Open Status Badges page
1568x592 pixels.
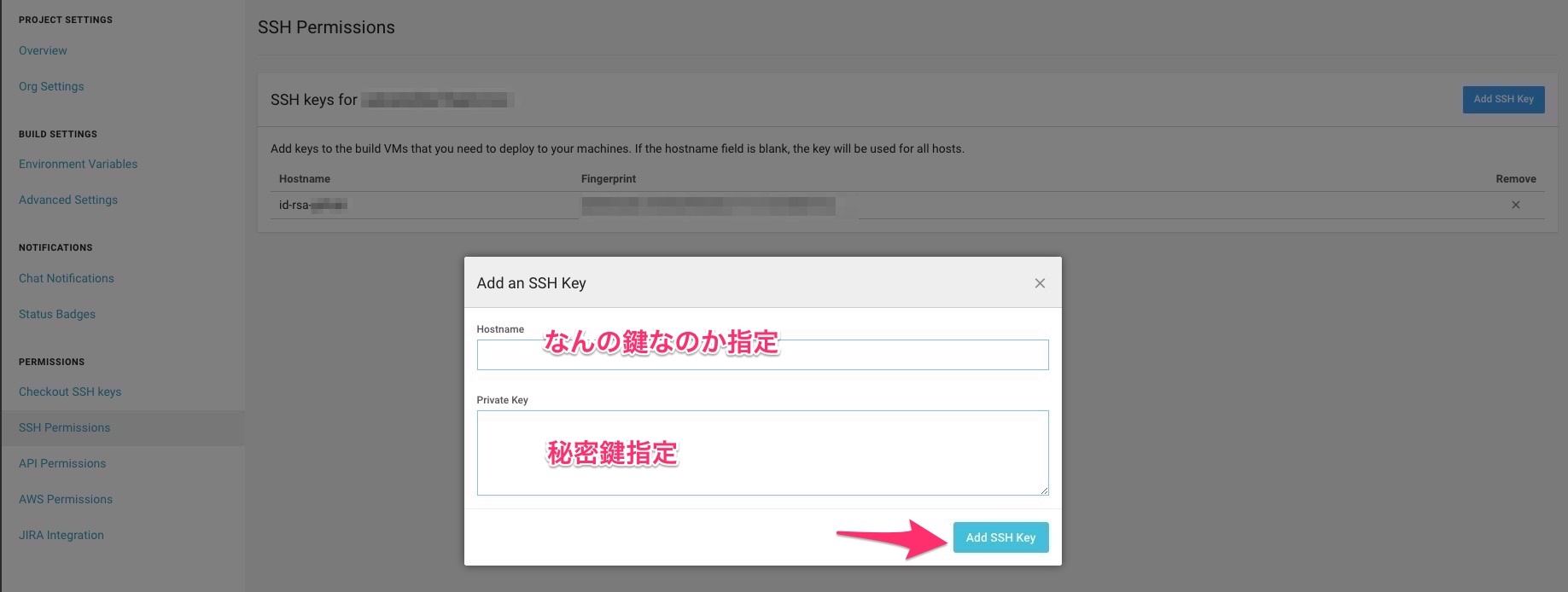tap(57, 314)
